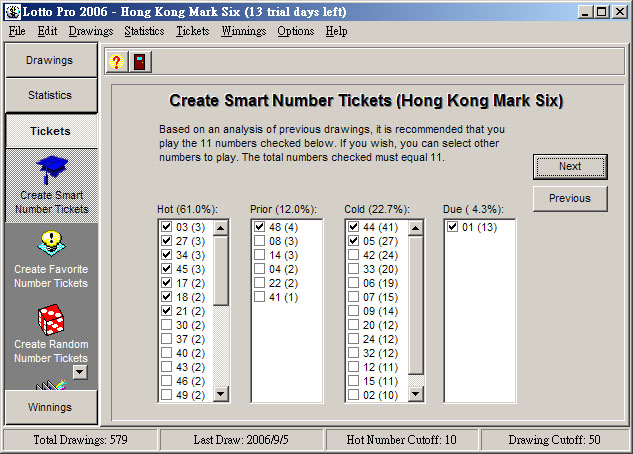Select Create Favorite Number Tickets icon
This screenshot has width=633, height=454.
[x=50, y=244]
